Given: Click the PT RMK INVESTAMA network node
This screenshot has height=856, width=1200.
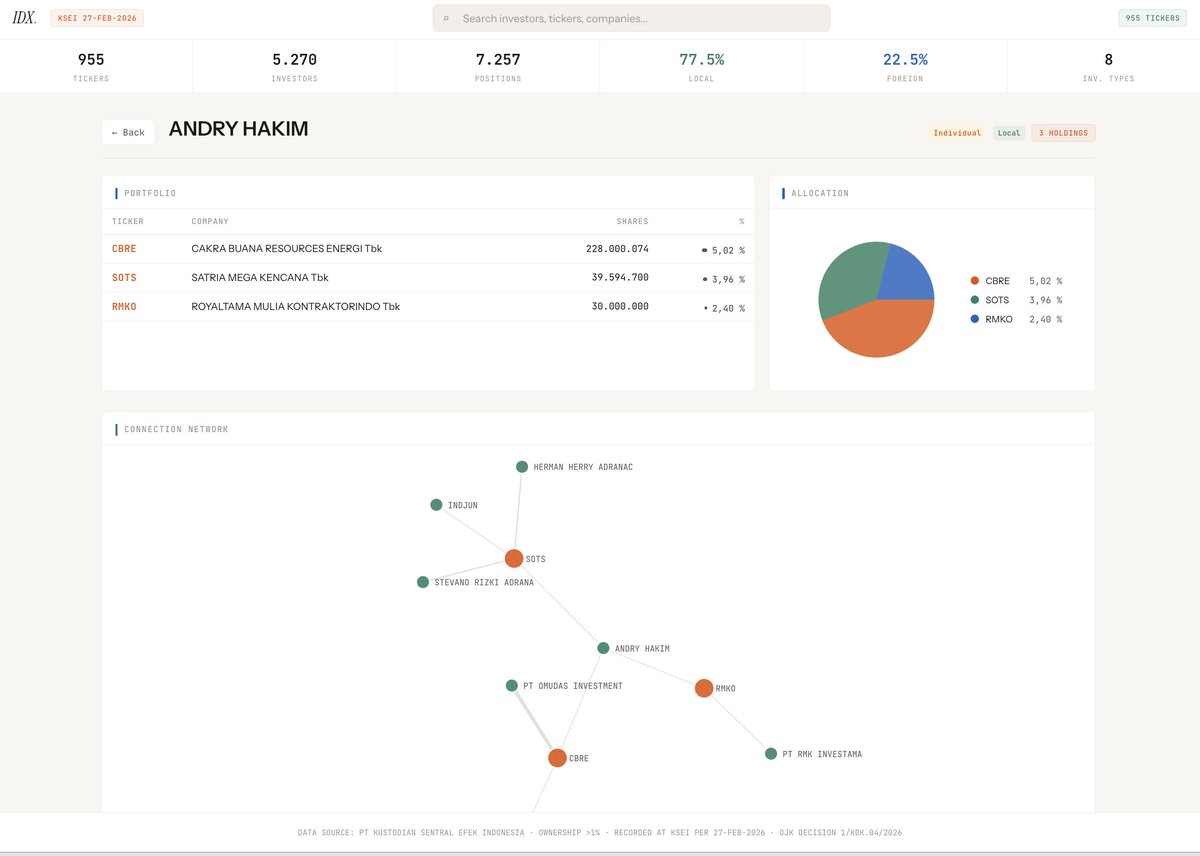Looking at the screenshot, I should point(771,753).
